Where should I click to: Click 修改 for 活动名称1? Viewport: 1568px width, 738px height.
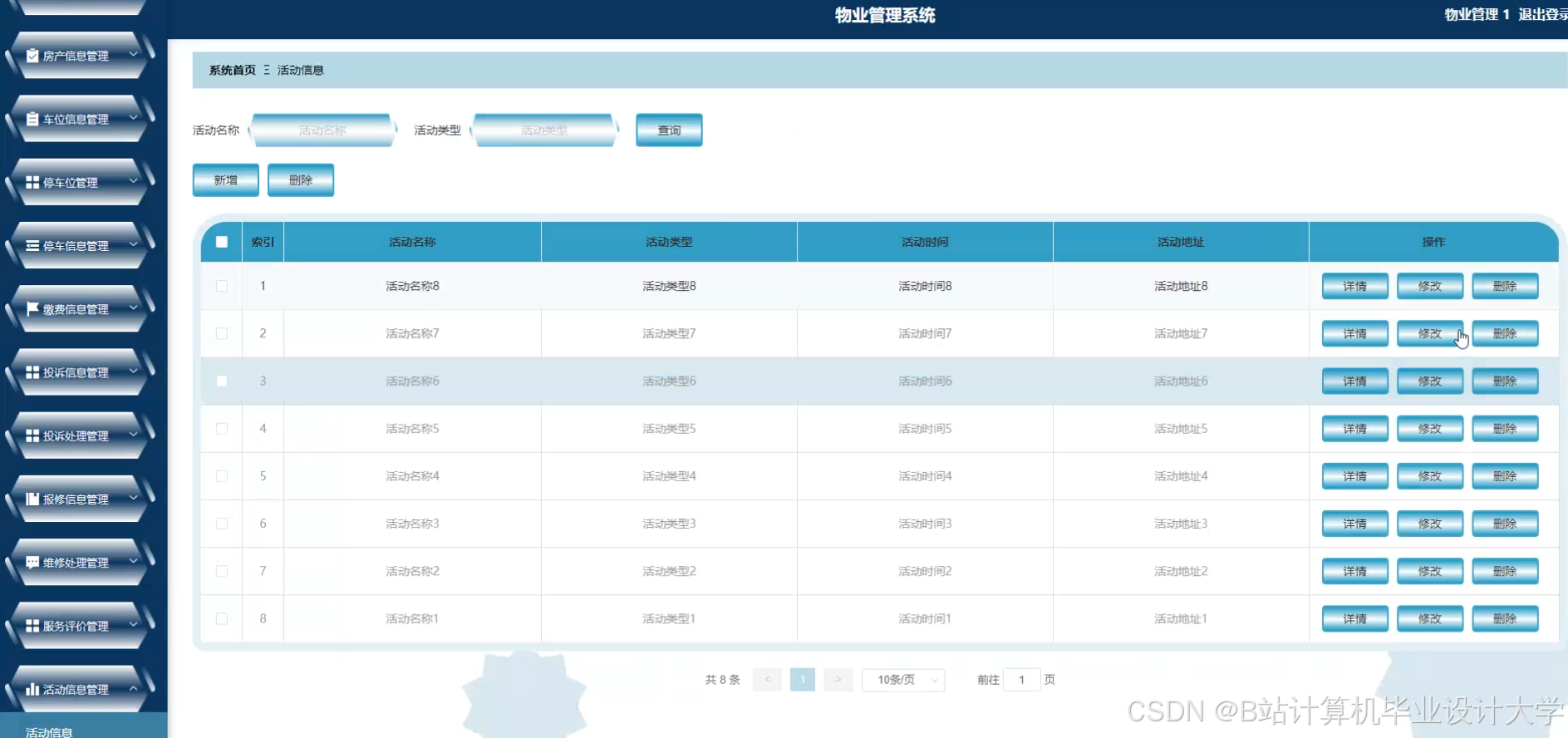tap(1430, 618)
